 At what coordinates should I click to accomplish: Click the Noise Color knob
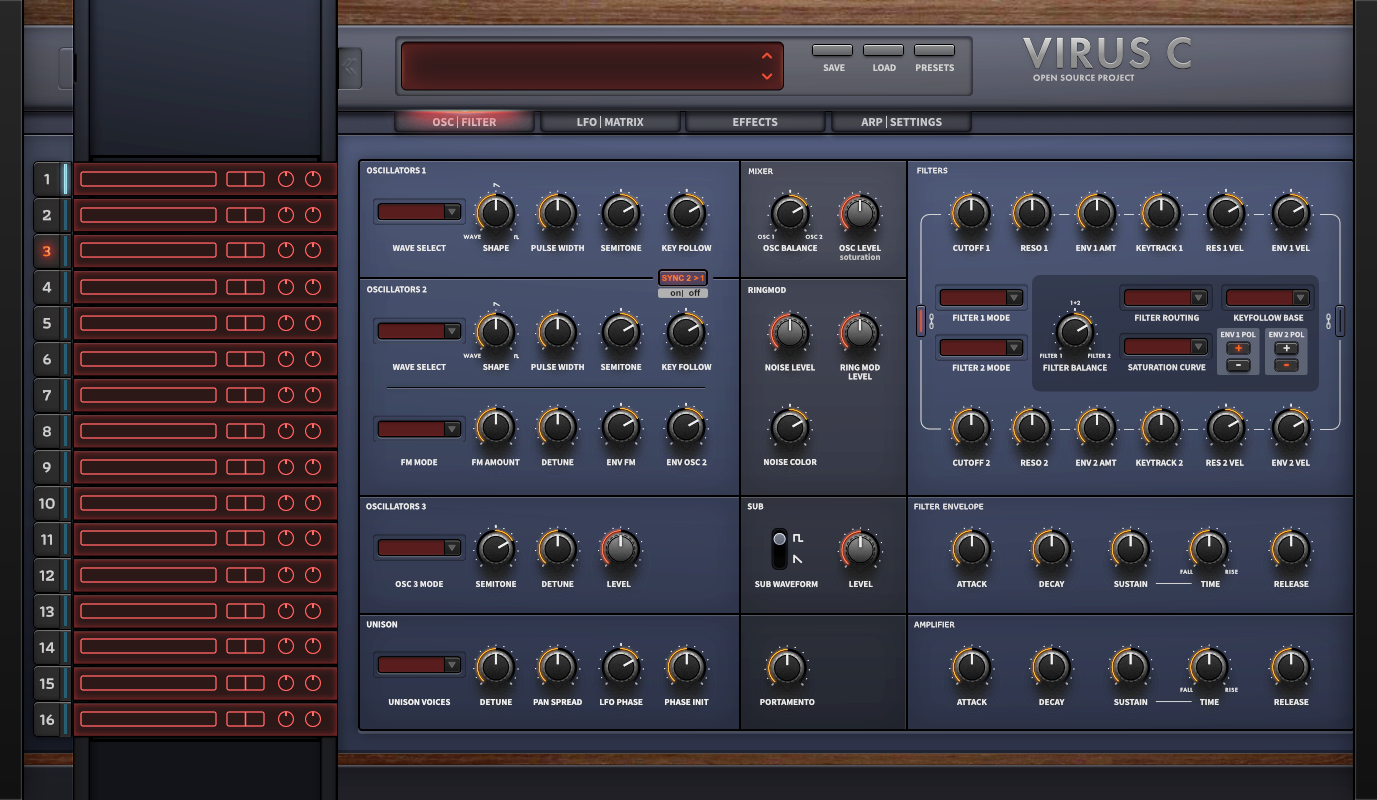pyautogui.click(x=790, y=428)
